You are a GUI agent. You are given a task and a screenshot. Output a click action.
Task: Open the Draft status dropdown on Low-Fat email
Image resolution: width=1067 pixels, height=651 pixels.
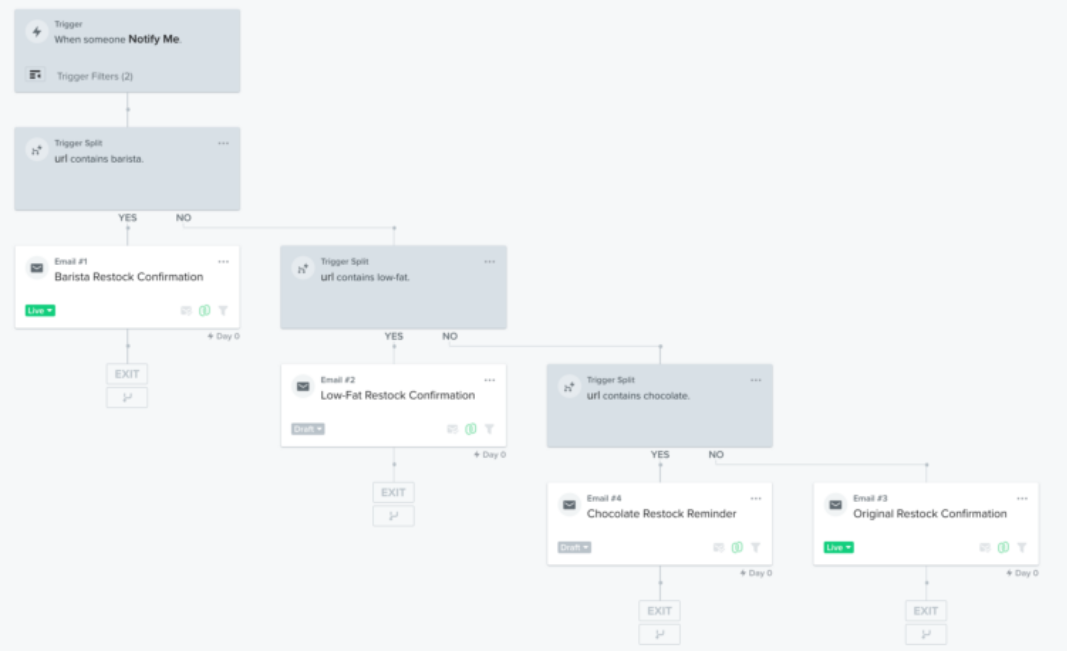click(x=307, y=429)
